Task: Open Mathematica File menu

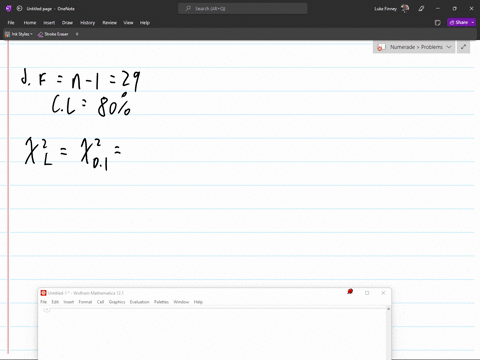Action: pyautogui.click(x=44, y=302)
